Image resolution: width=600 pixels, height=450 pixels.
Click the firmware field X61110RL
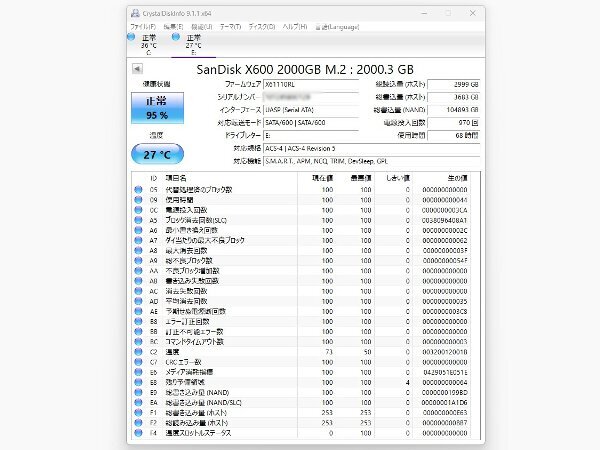pyautogui.click(x=311, y=84)
